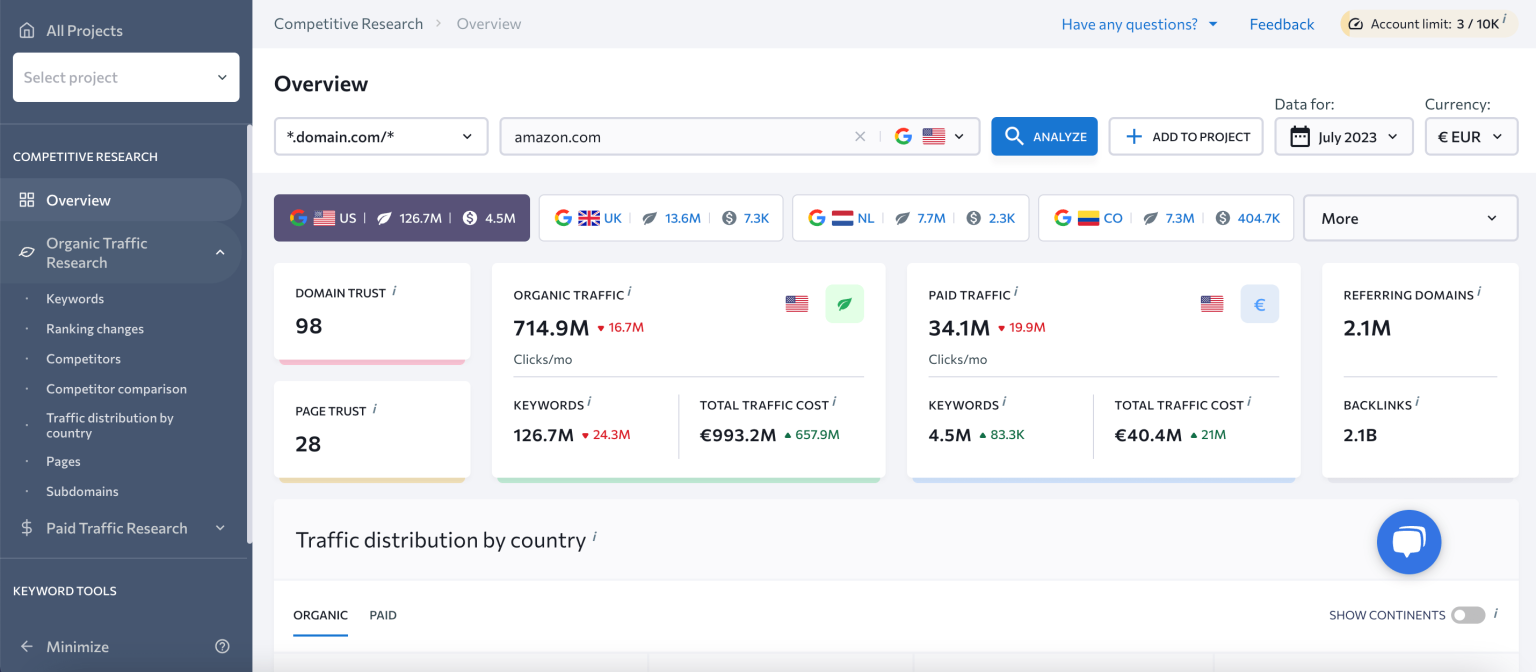Image resolution: width=1536 pixels, height=672 pixels.
Task: Click the account limit gauge icon
Action: 1357,22
